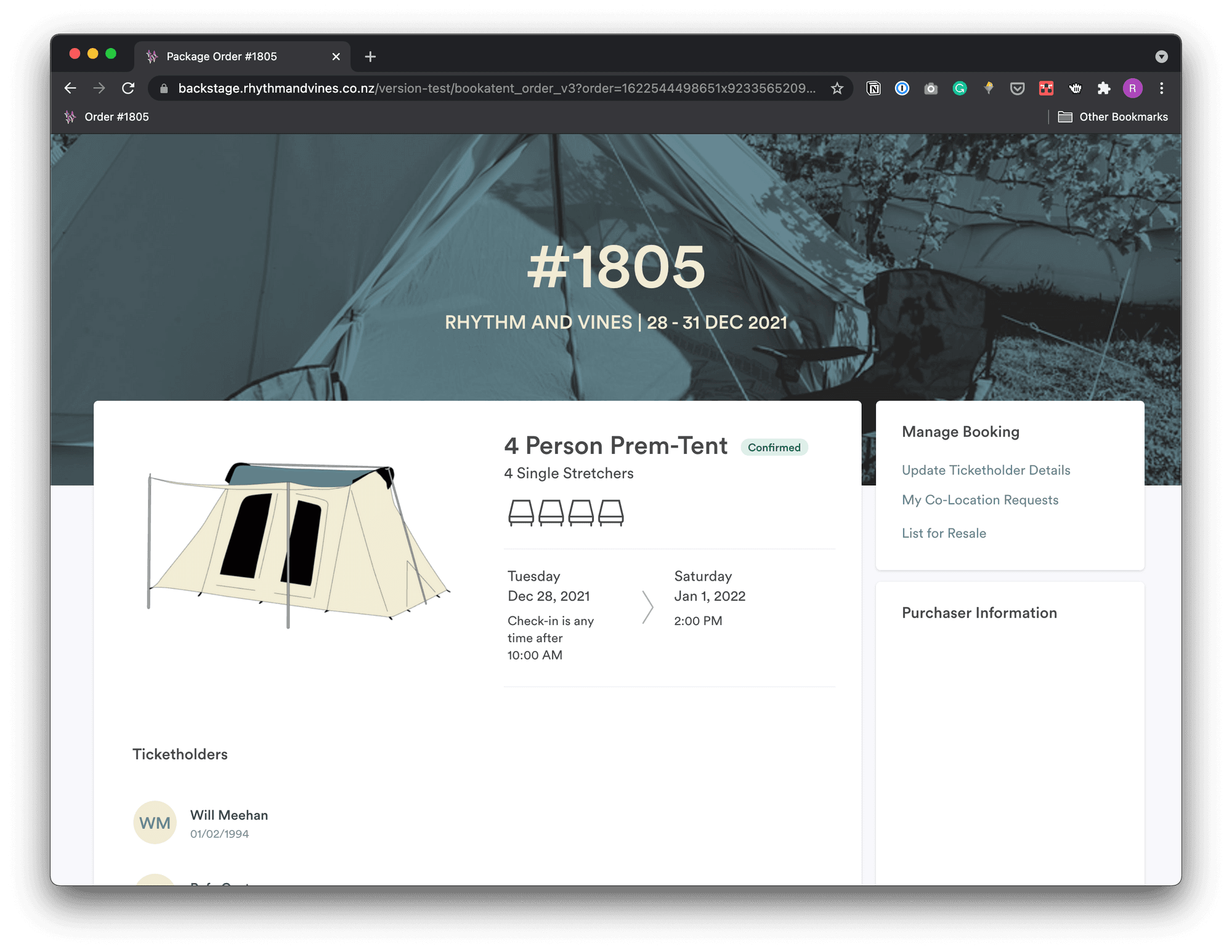
Task: Open My Co-Location Requests
Action: point(980,500)
